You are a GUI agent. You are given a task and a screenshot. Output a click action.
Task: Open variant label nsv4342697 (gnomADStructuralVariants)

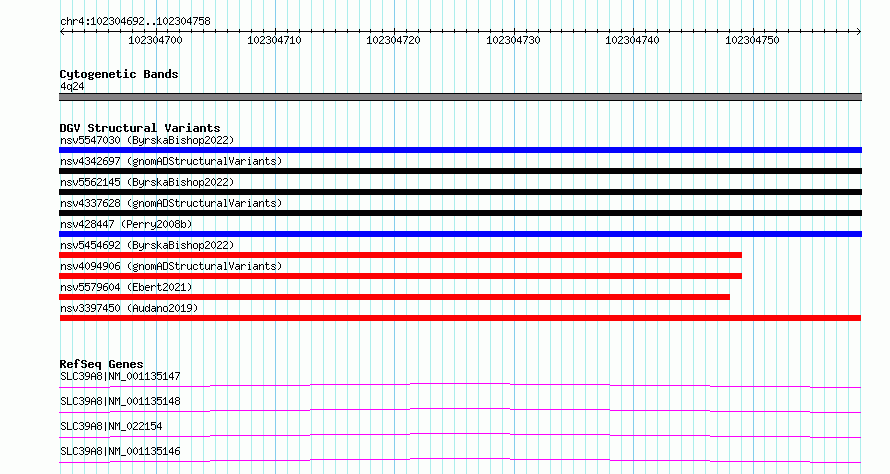[x=171, y=161]
